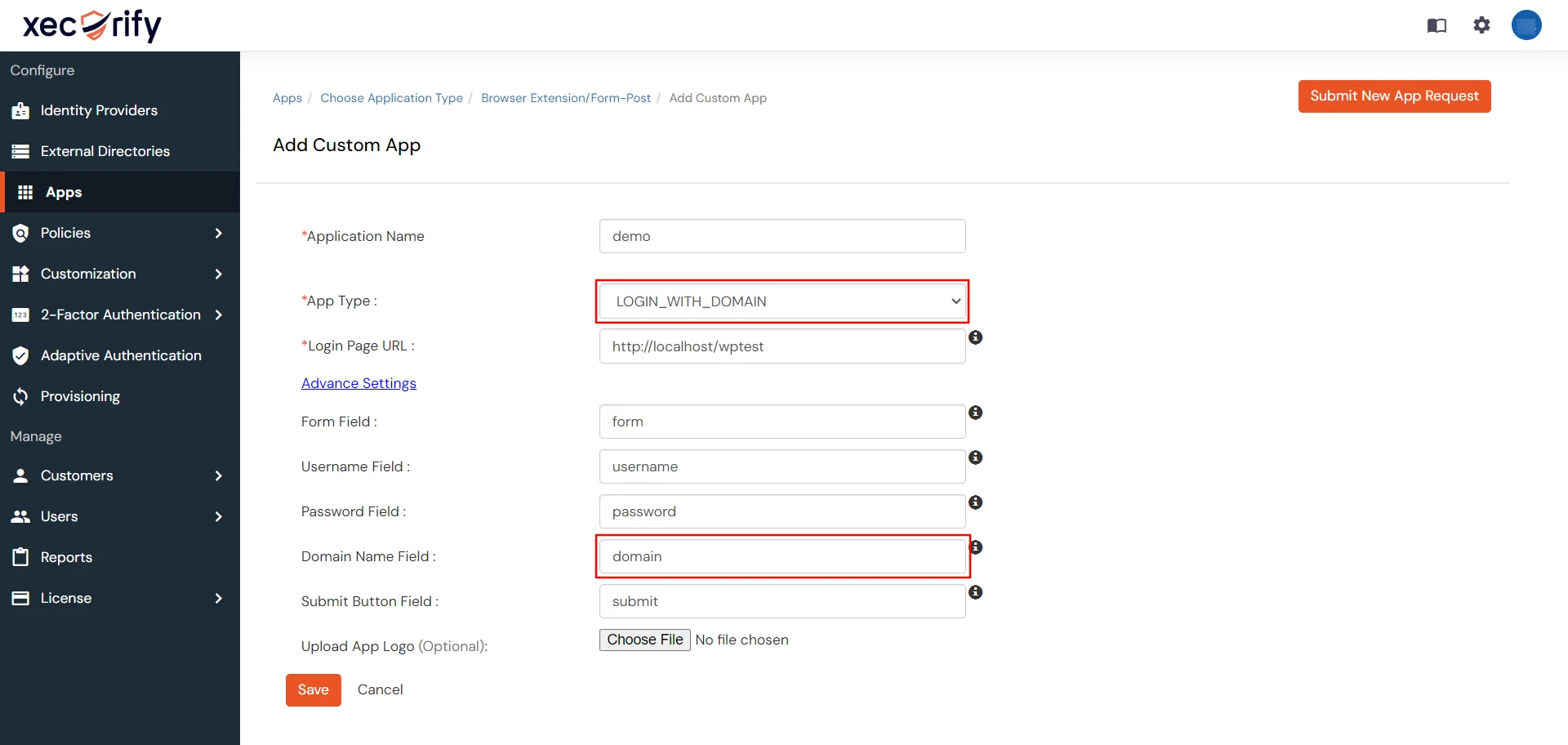The image size is (1568, 745).
Task: Click the profile avatar circle
Action: (x=1526, y=25)
